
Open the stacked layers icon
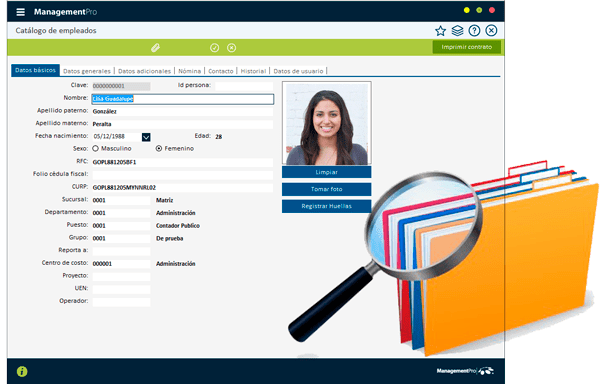tap(457, 31)
